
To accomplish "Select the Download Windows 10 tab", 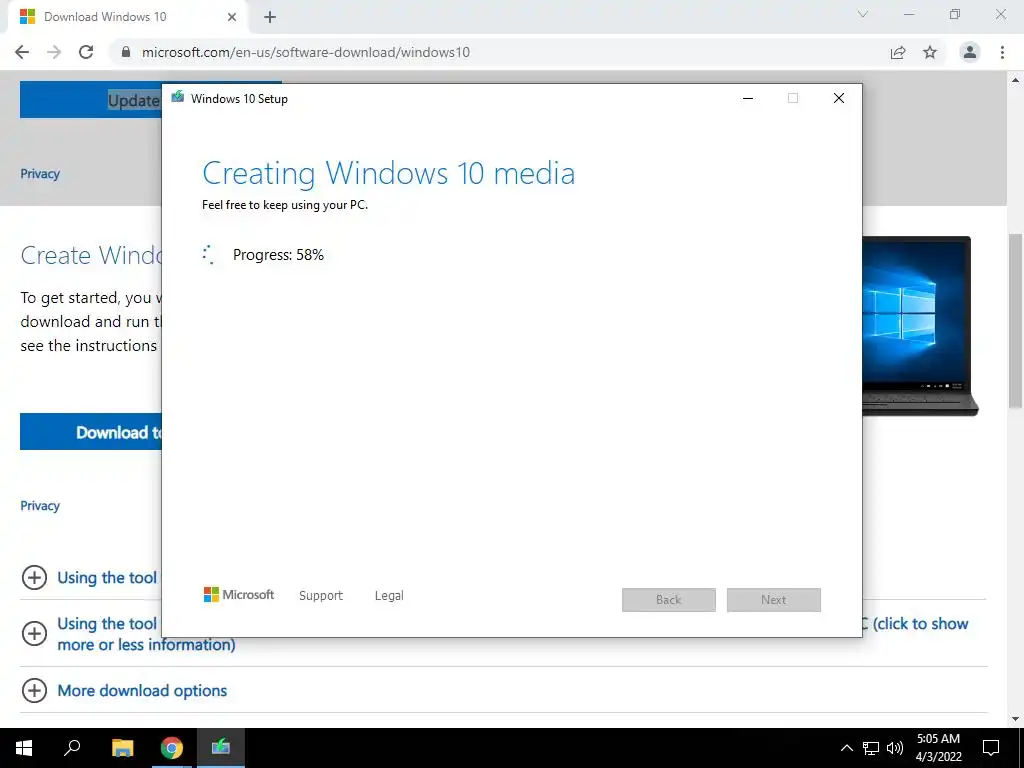I will point(128,17).
